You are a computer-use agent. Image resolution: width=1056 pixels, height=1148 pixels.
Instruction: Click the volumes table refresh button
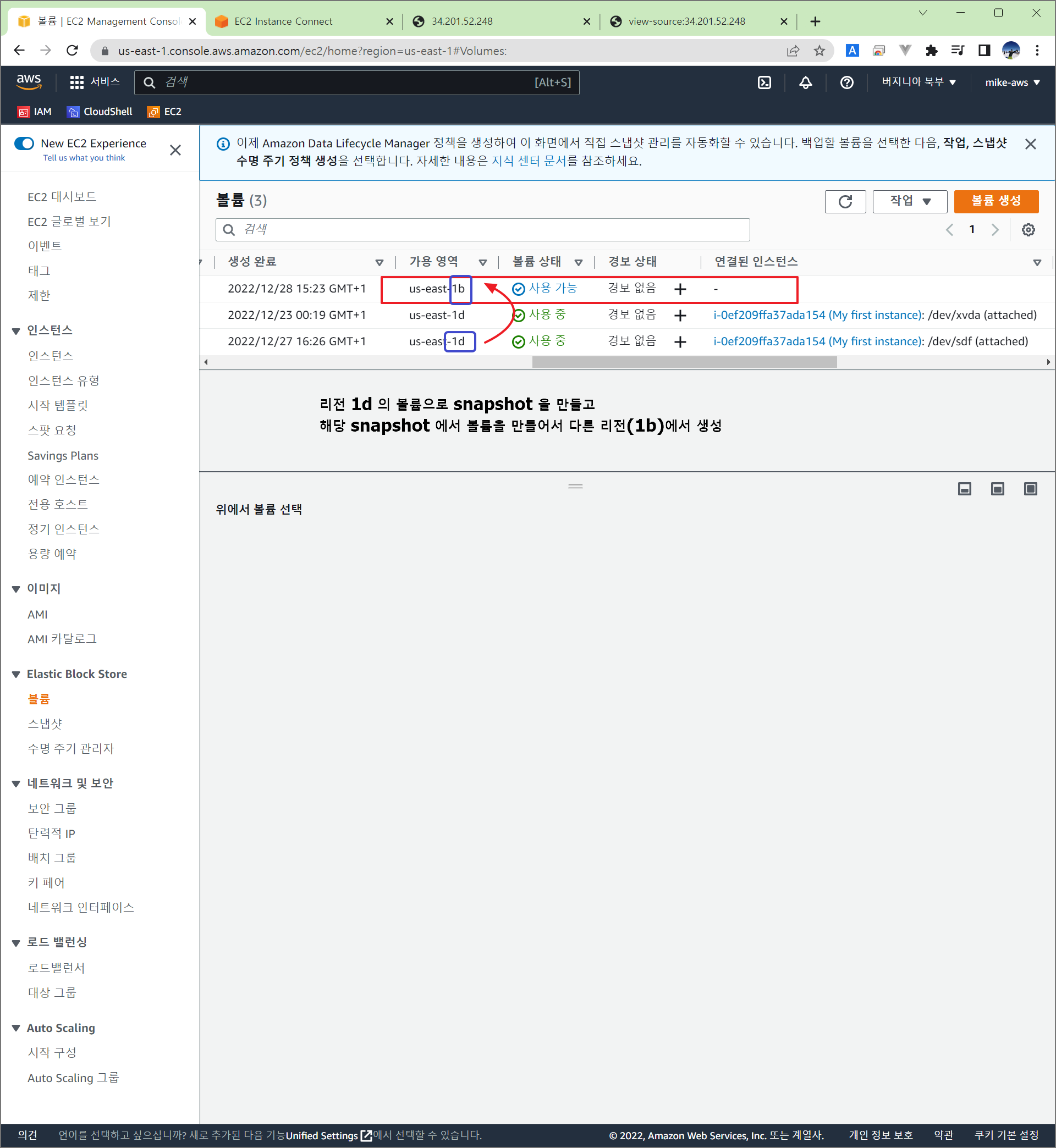click(845, 201)
